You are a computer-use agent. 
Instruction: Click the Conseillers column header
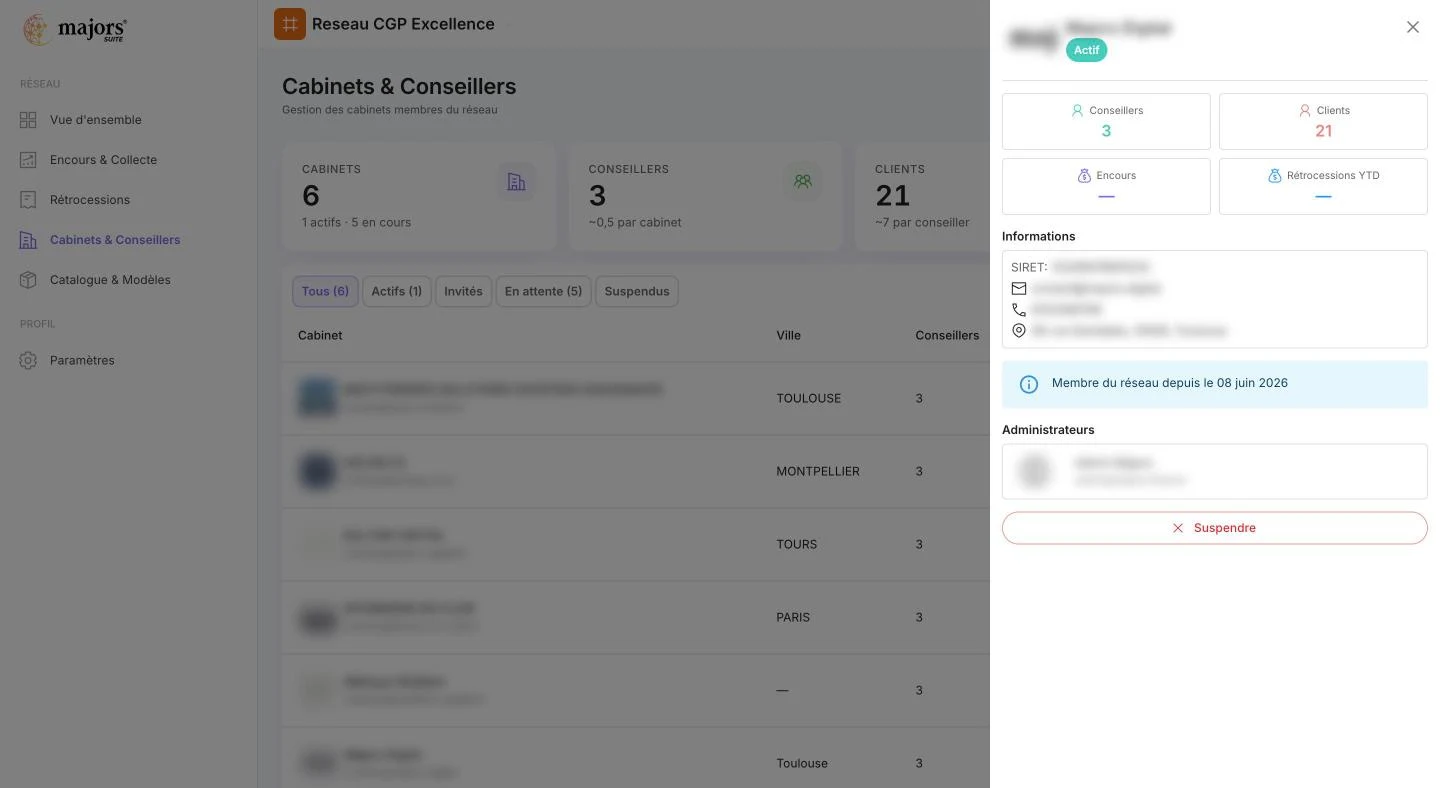click(947, 335)
